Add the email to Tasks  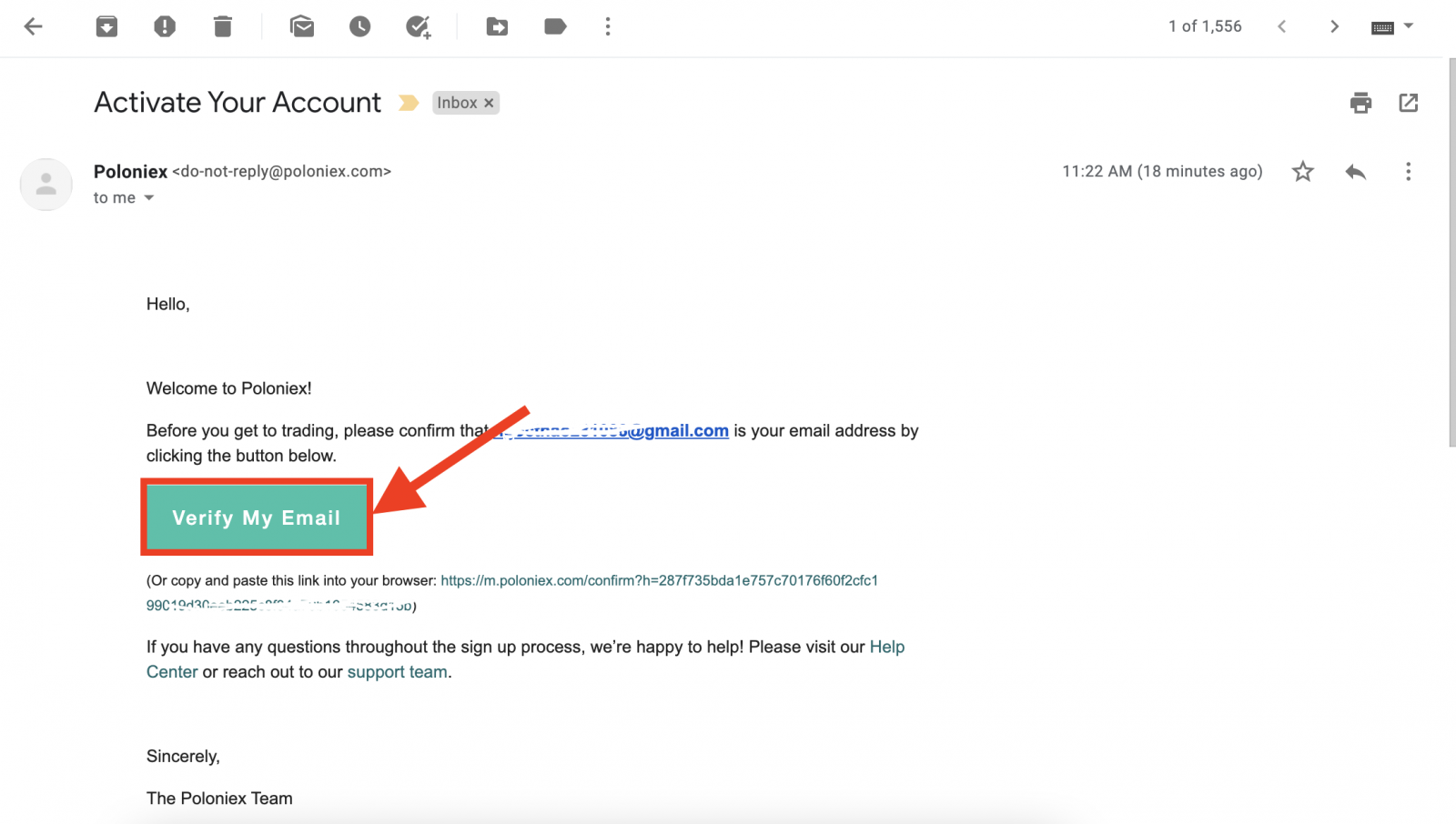418,26
